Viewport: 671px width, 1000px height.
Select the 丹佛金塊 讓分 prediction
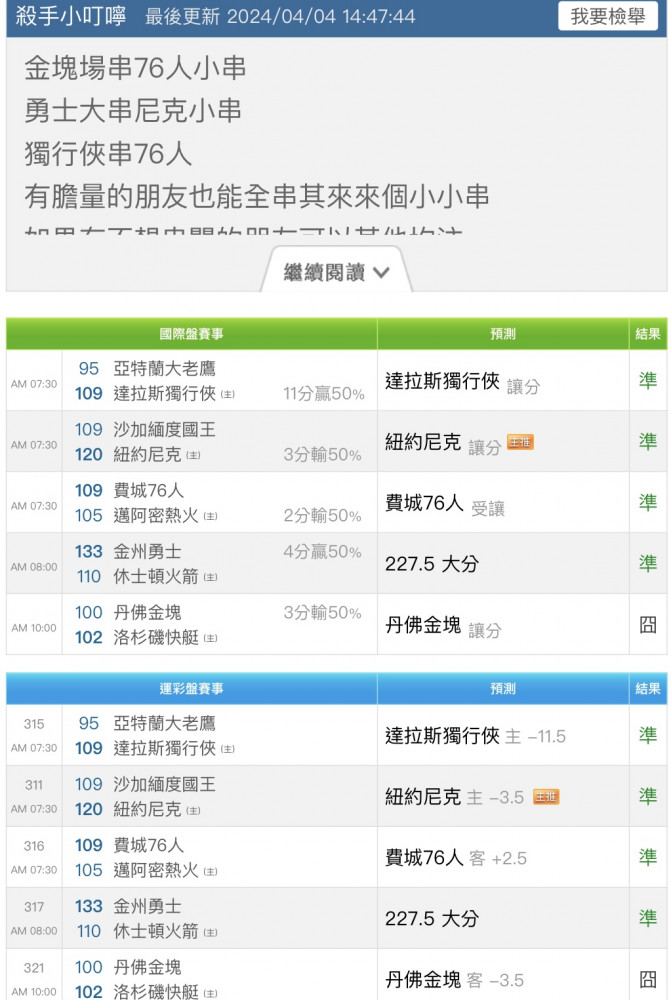pyautogui.click(x=443, y=626)
